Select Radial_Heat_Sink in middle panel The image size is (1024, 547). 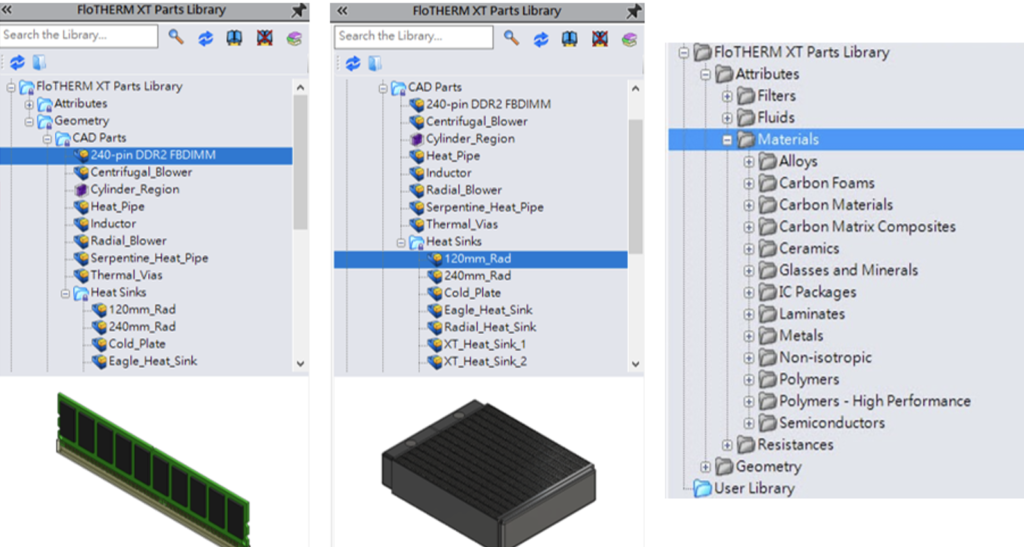point(490,327)
